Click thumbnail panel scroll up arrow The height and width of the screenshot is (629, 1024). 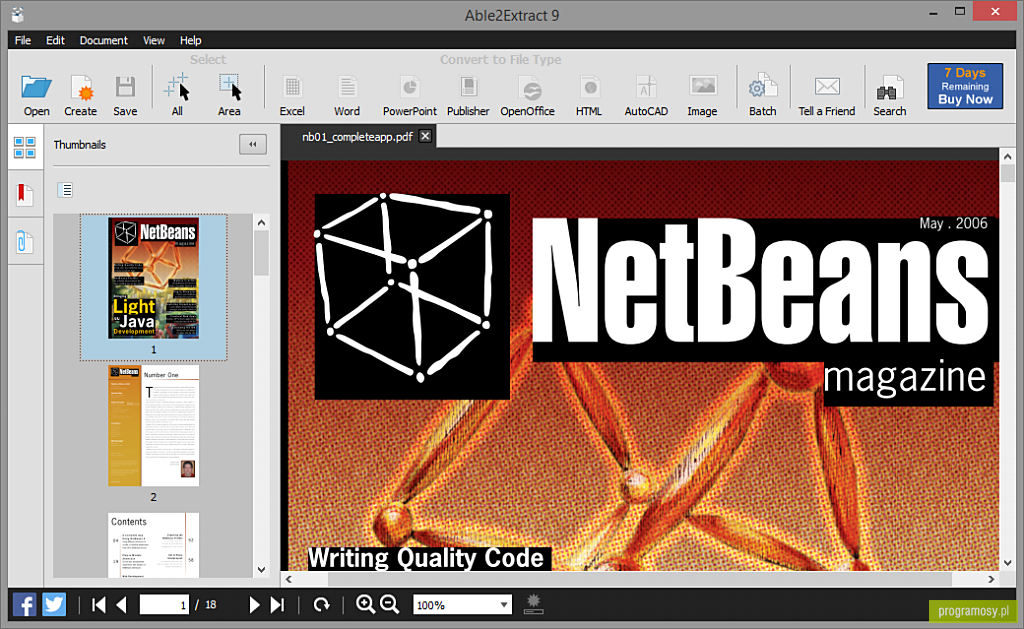261,223
